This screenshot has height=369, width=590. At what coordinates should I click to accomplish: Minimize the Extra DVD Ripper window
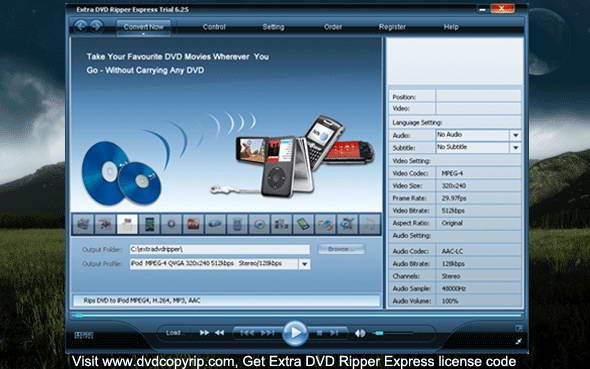(482, 9)
